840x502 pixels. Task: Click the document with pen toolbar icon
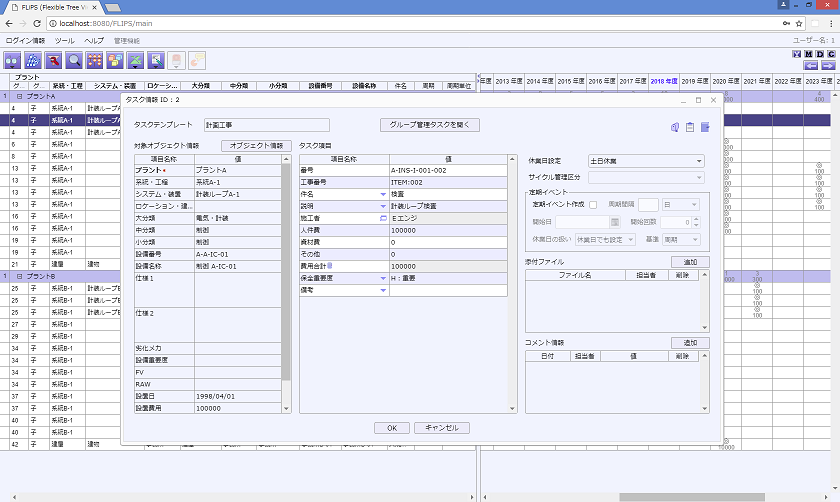coord(156,61)
